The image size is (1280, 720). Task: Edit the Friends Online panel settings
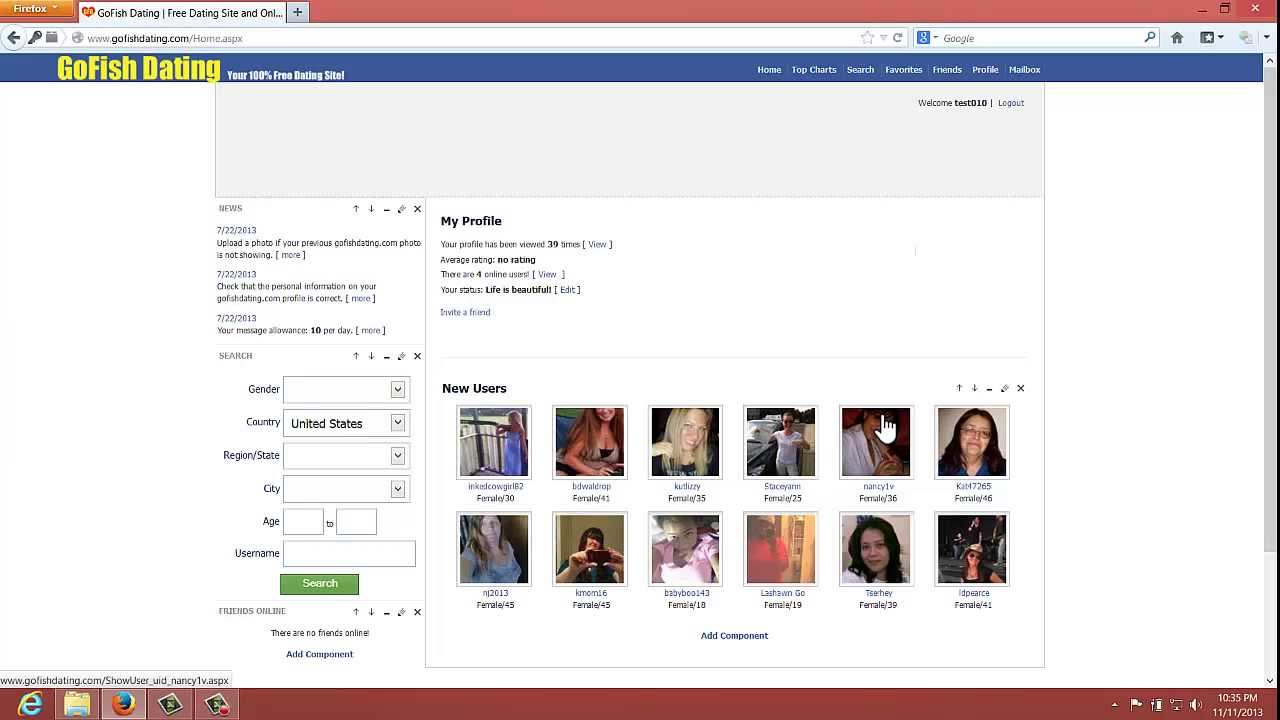point(402,612)
